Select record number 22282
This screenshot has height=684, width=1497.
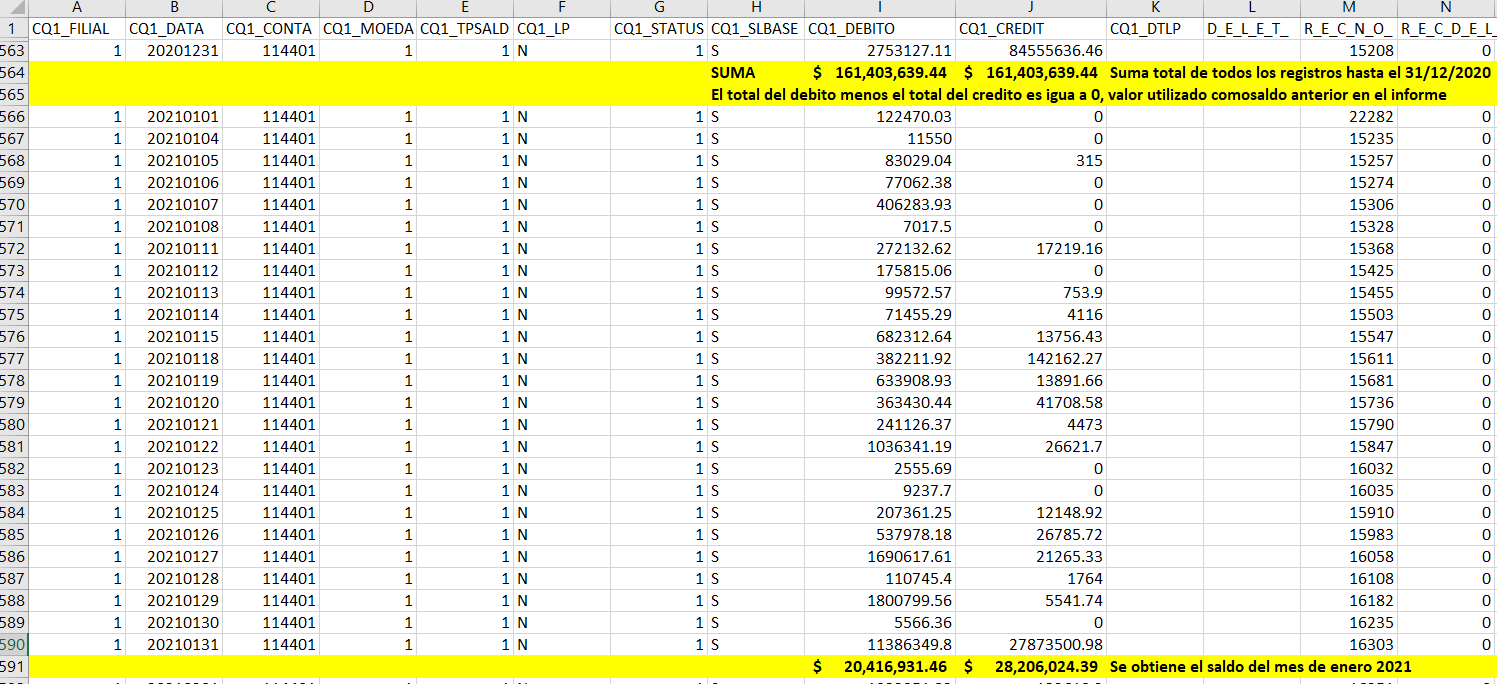click(x=1349, y=117)
